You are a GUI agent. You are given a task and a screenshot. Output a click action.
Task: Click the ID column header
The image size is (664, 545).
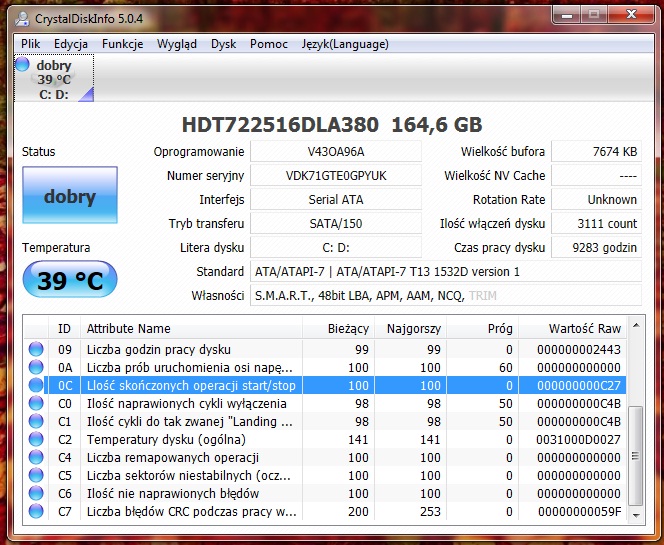click(64, 329)
